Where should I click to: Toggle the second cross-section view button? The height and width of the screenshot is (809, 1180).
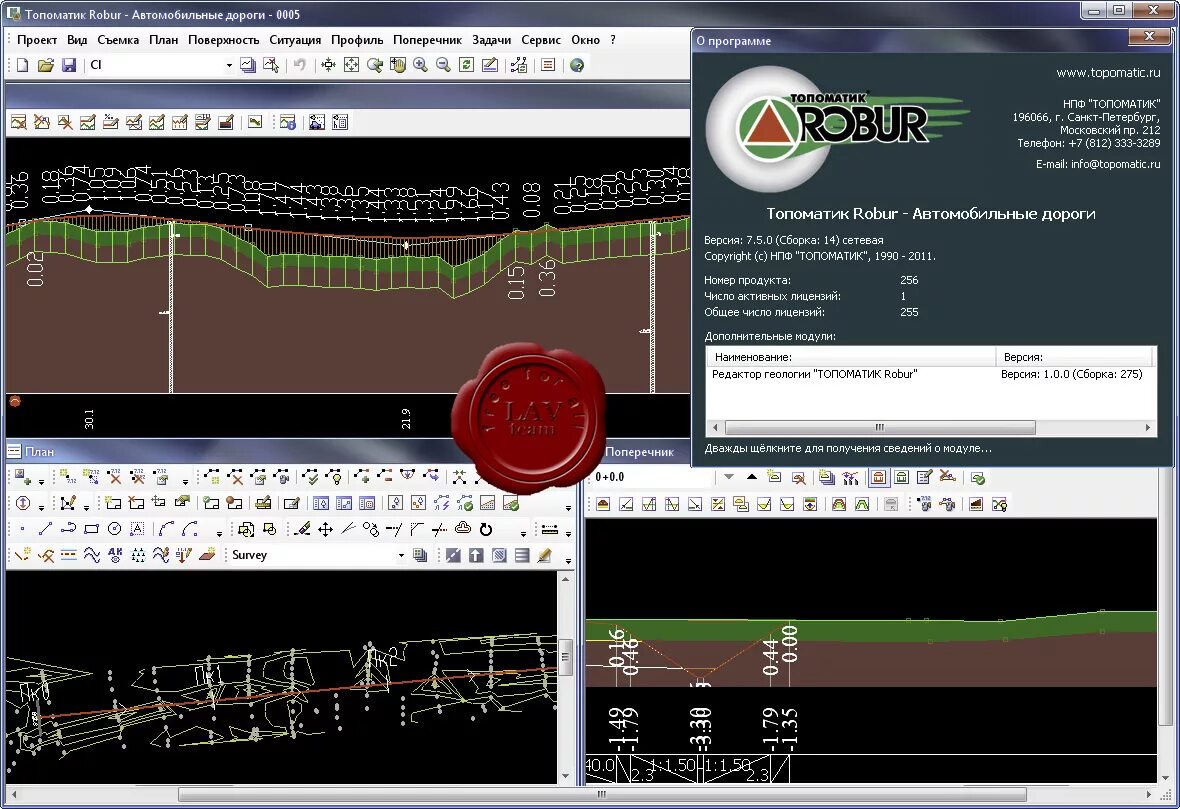[902, 477]
